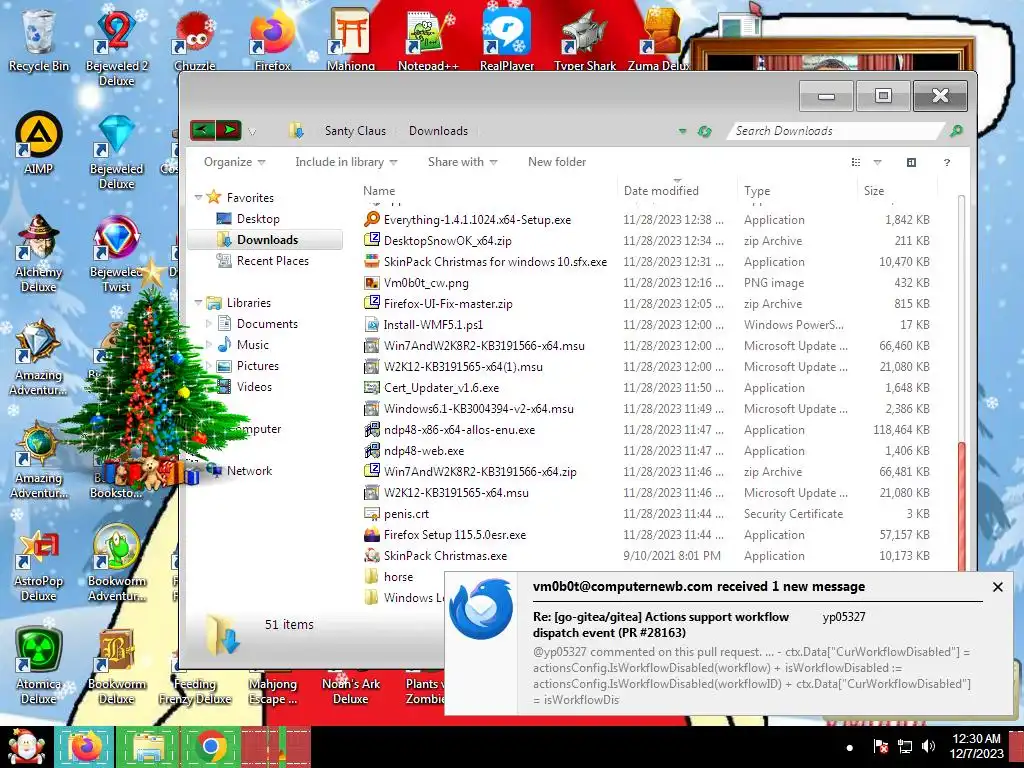1024x768 pixels.
Task: Collapse the Favorites tree group
Action: (198, 197)
